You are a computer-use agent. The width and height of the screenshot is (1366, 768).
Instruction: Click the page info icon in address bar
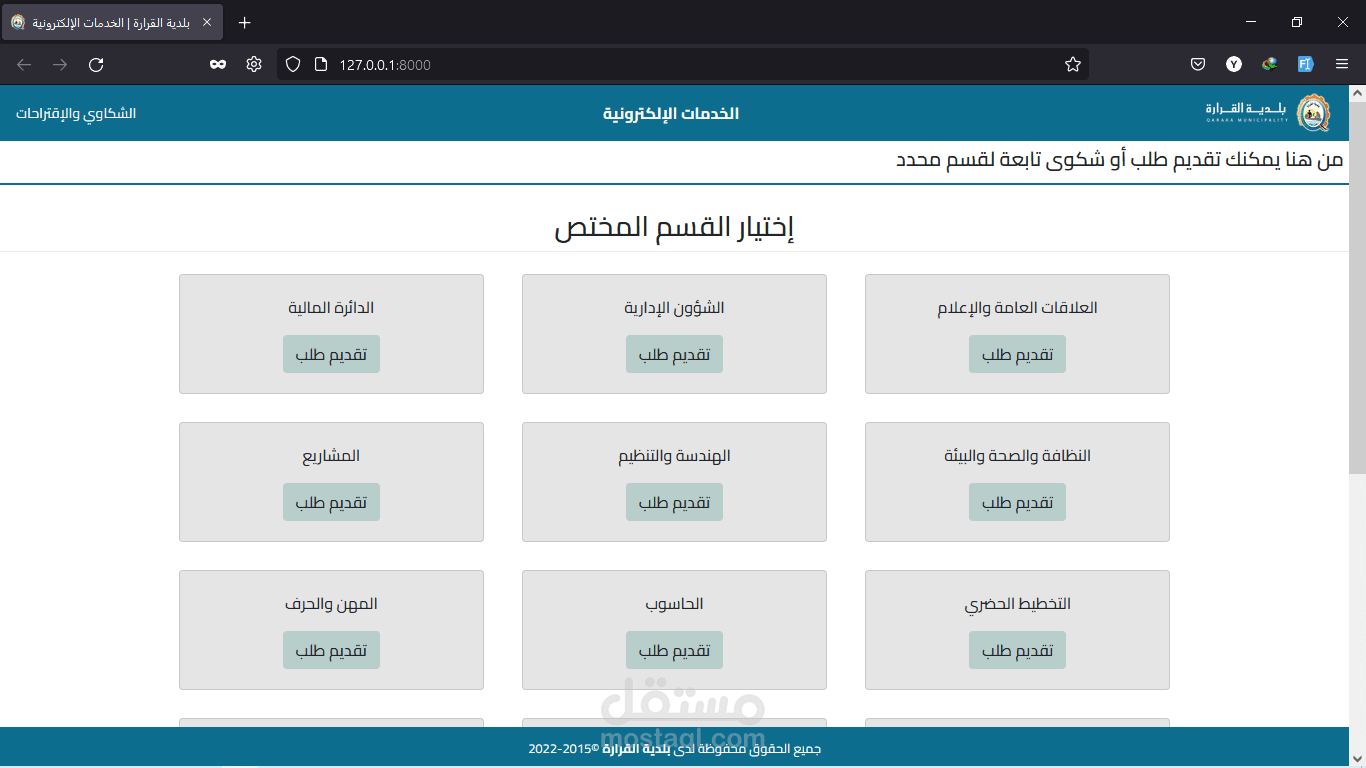[x=320, y=64]
